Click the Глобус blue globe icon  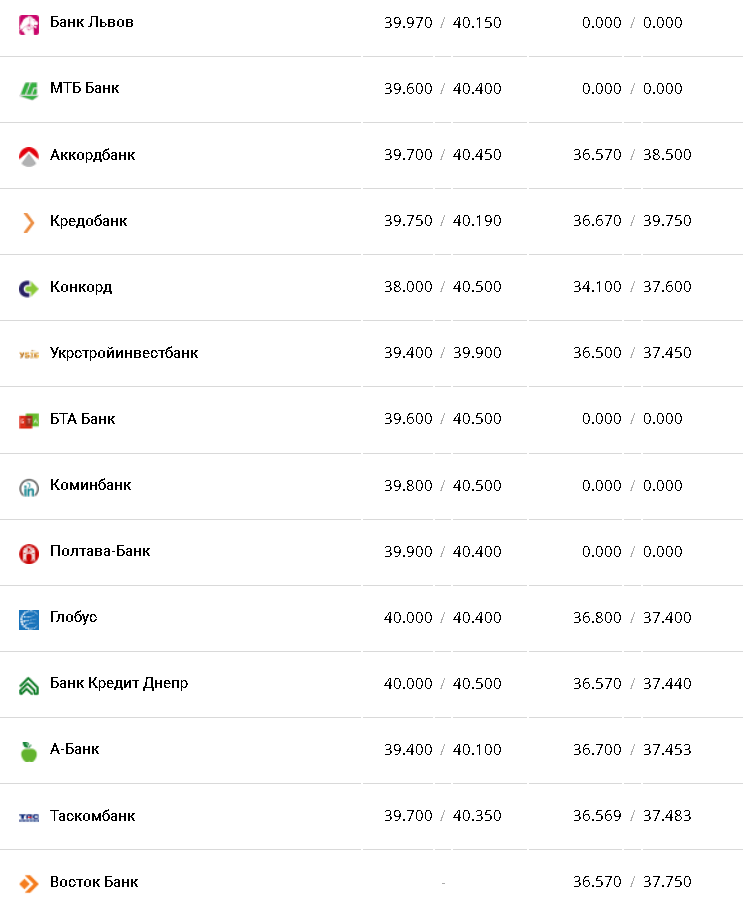[29, 619]
